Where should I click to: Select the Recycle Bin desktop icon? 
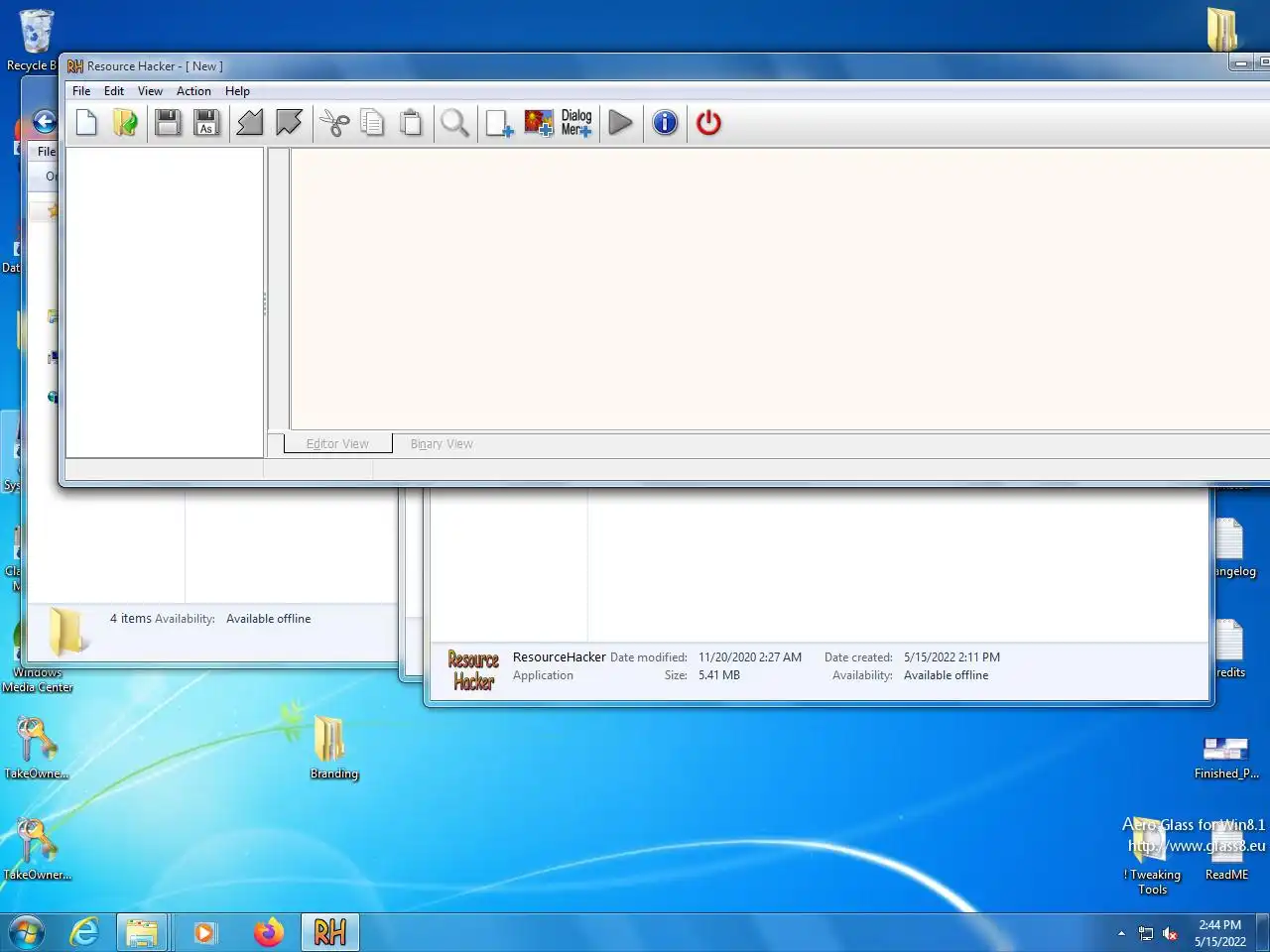click(36, 42)
